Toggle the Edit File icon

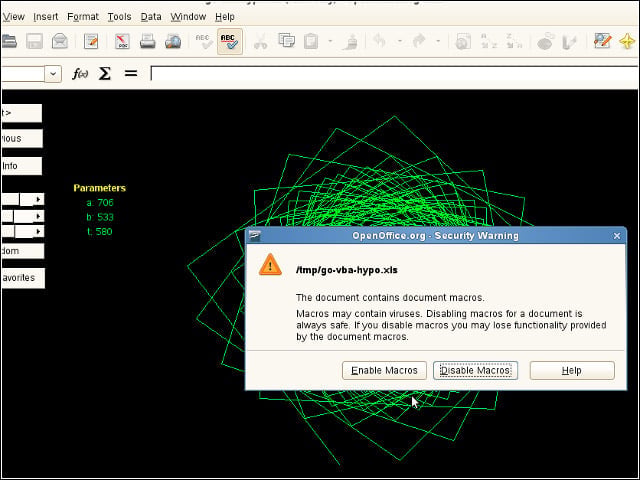point(91,41)
